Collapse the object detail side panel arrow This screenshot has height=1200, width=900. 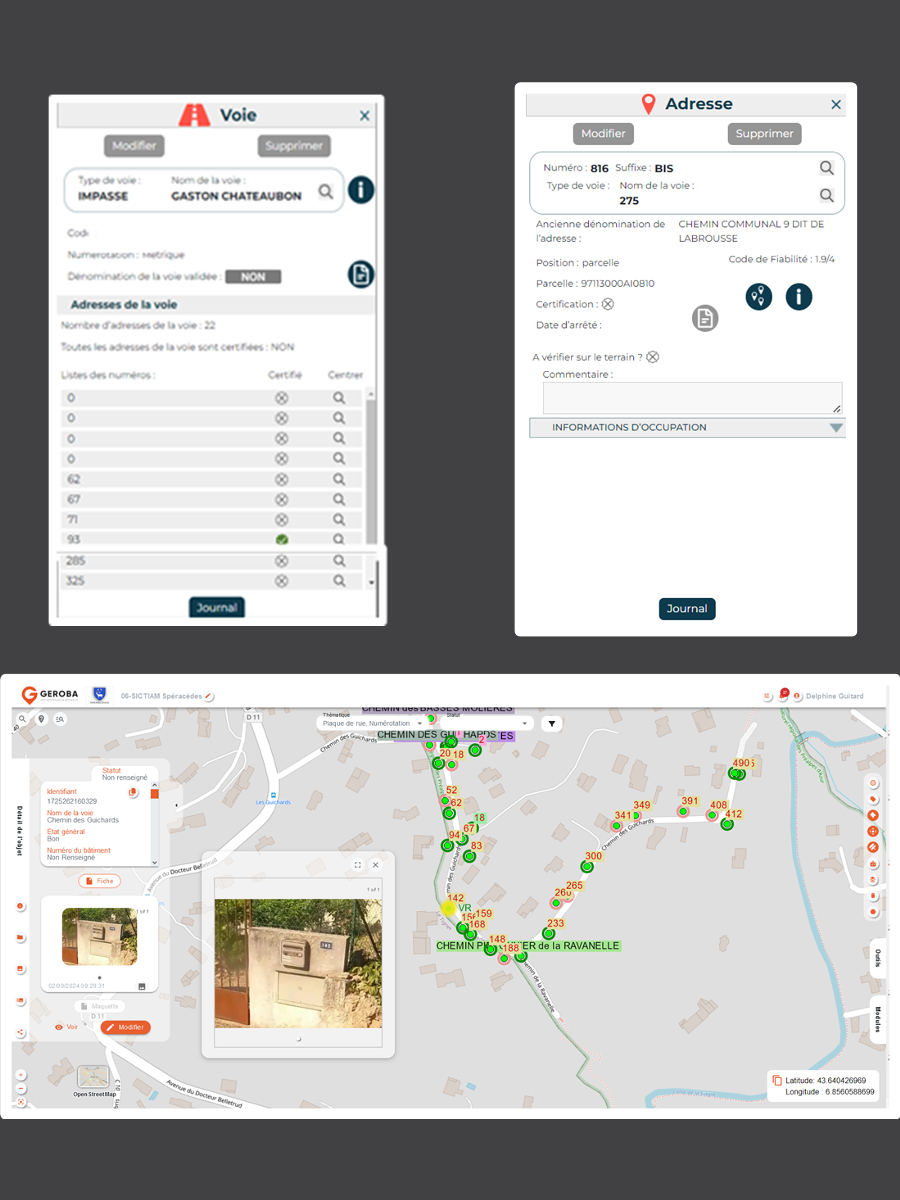point(177,803)
